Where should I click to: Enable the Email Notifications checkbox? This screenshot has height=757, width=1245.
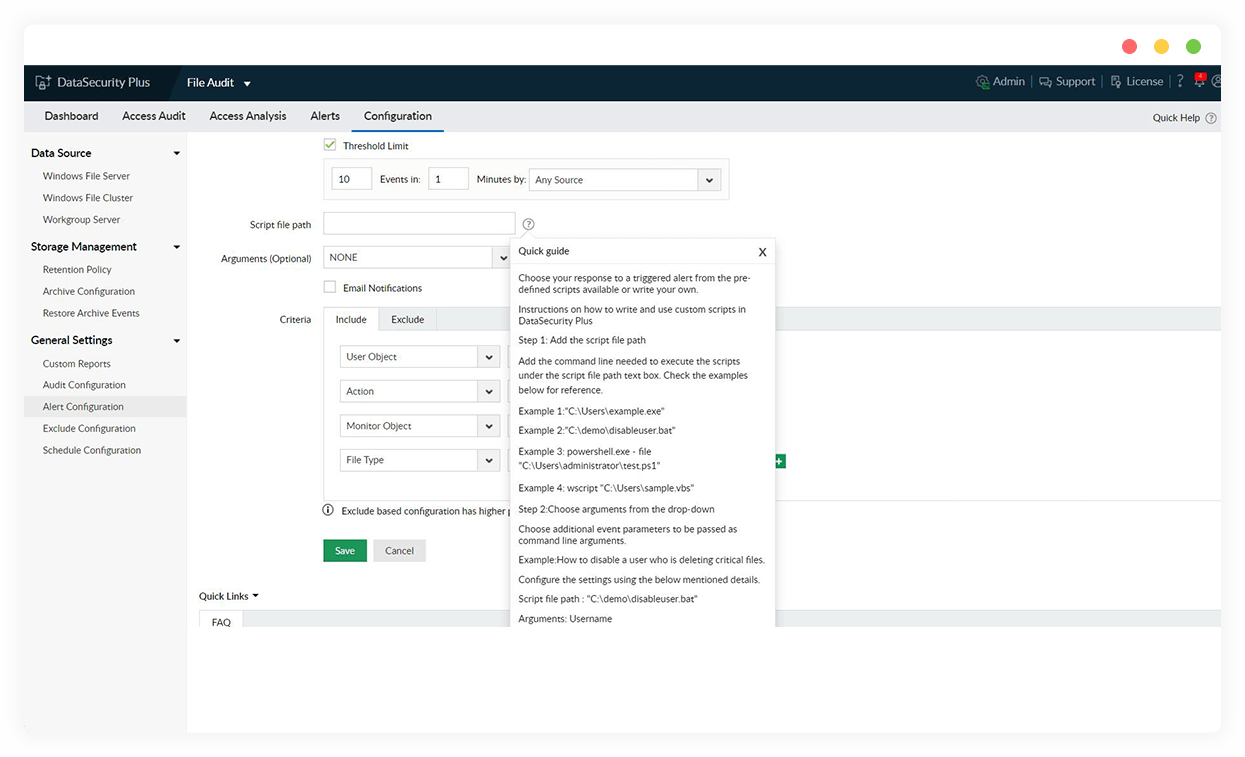tap(330, 287)
